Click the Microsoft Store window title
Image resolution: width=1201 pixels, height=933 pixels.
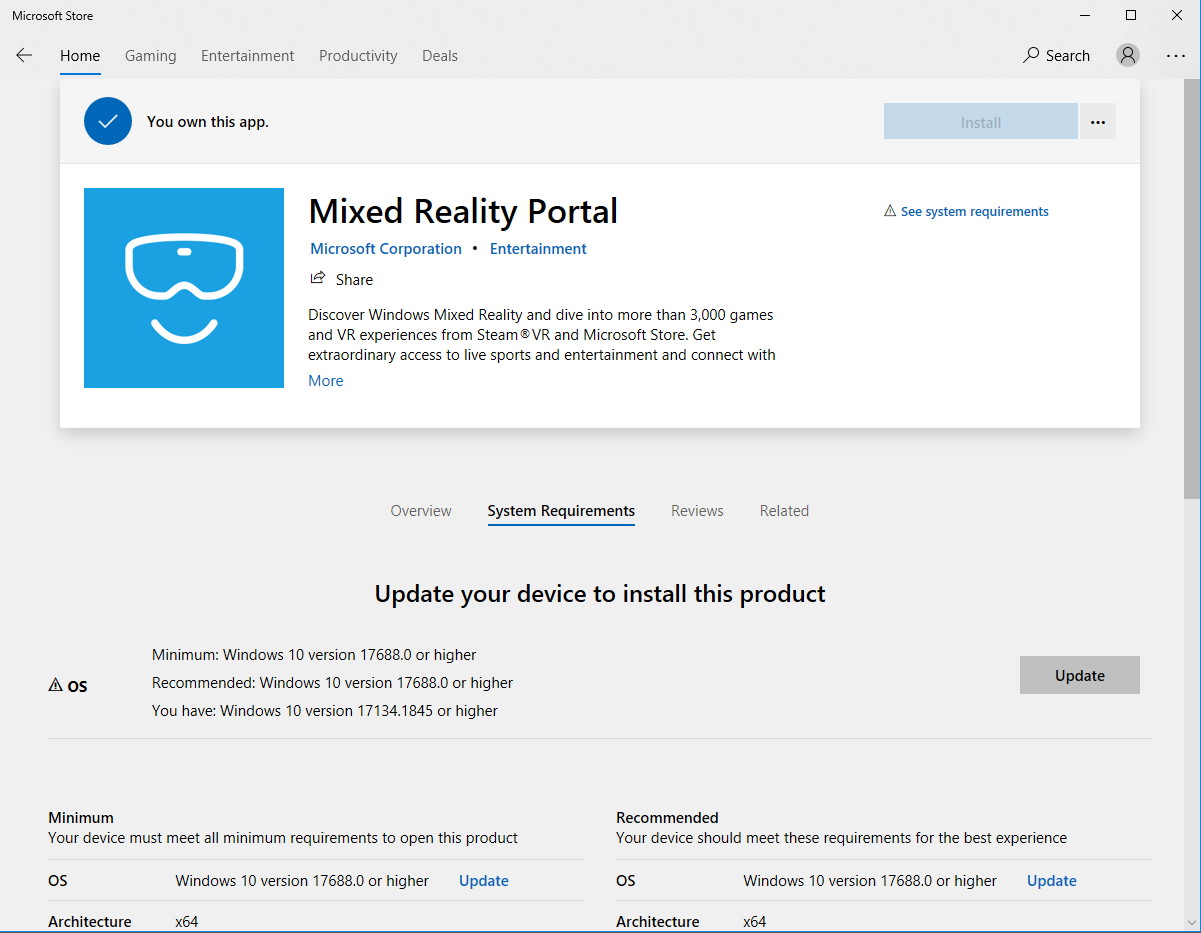[x=52, y=16]
